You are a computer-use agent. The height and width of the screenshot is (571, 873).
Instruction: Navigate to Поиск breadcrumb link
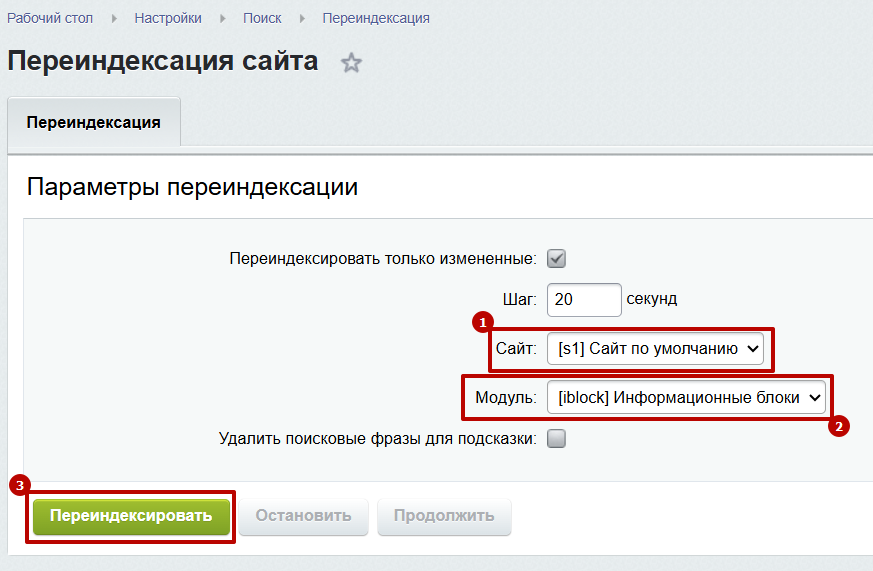click(262, 19)
